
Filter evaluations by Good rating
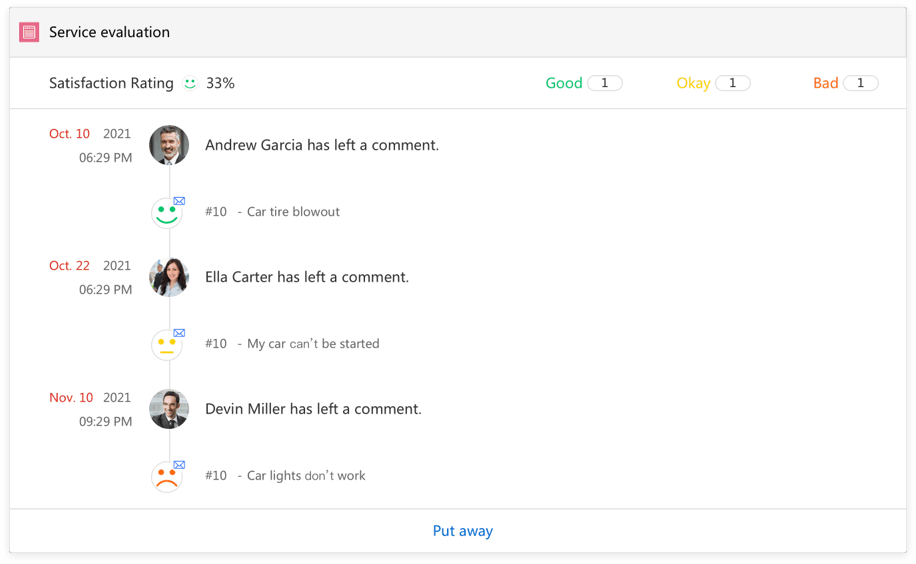pos(564,83)
